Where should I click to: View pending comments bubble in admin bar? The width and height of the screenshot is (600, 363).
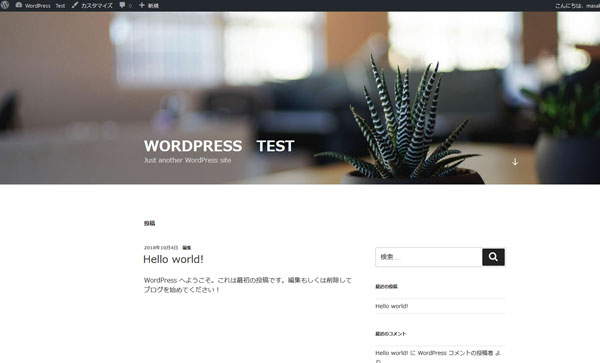[125, 5]
